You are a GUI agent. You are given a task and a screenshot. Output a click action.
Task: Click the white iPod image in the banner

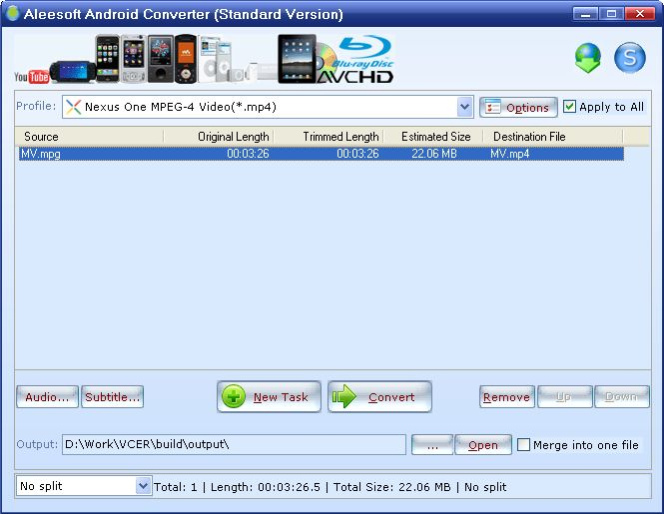point(209,59)
